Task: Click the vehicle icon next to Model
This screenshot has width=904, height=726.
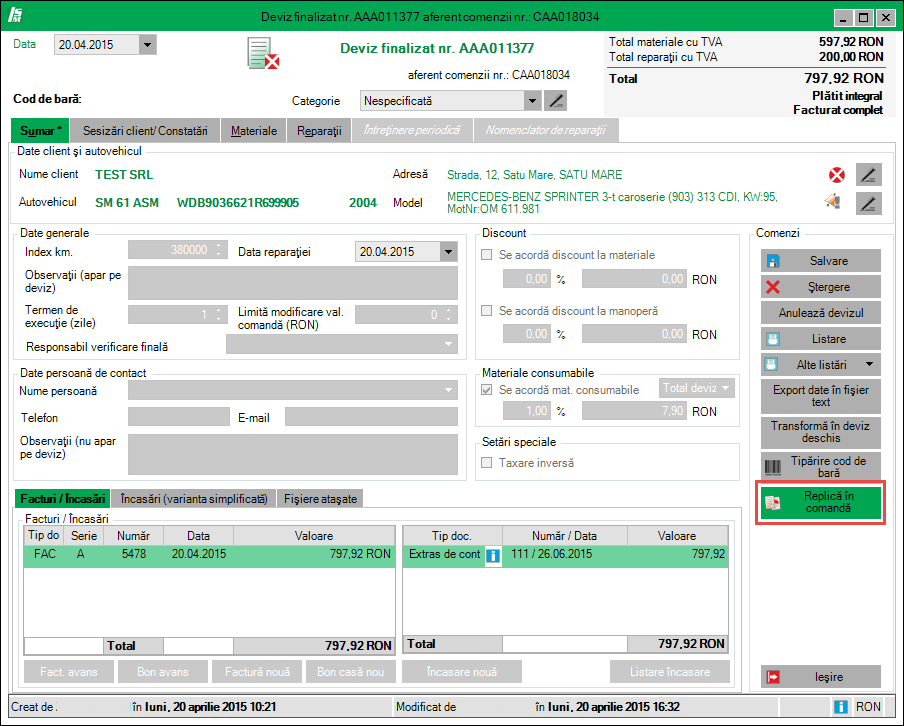Action: click(x=833, y=201)
